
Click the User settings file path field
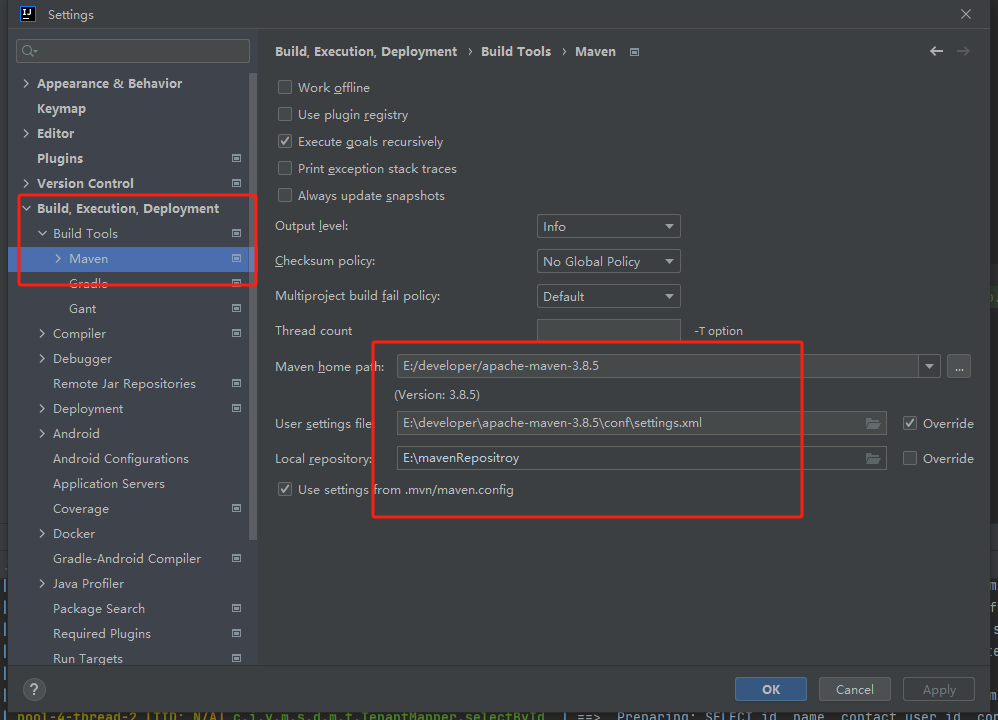pos(642,423)
